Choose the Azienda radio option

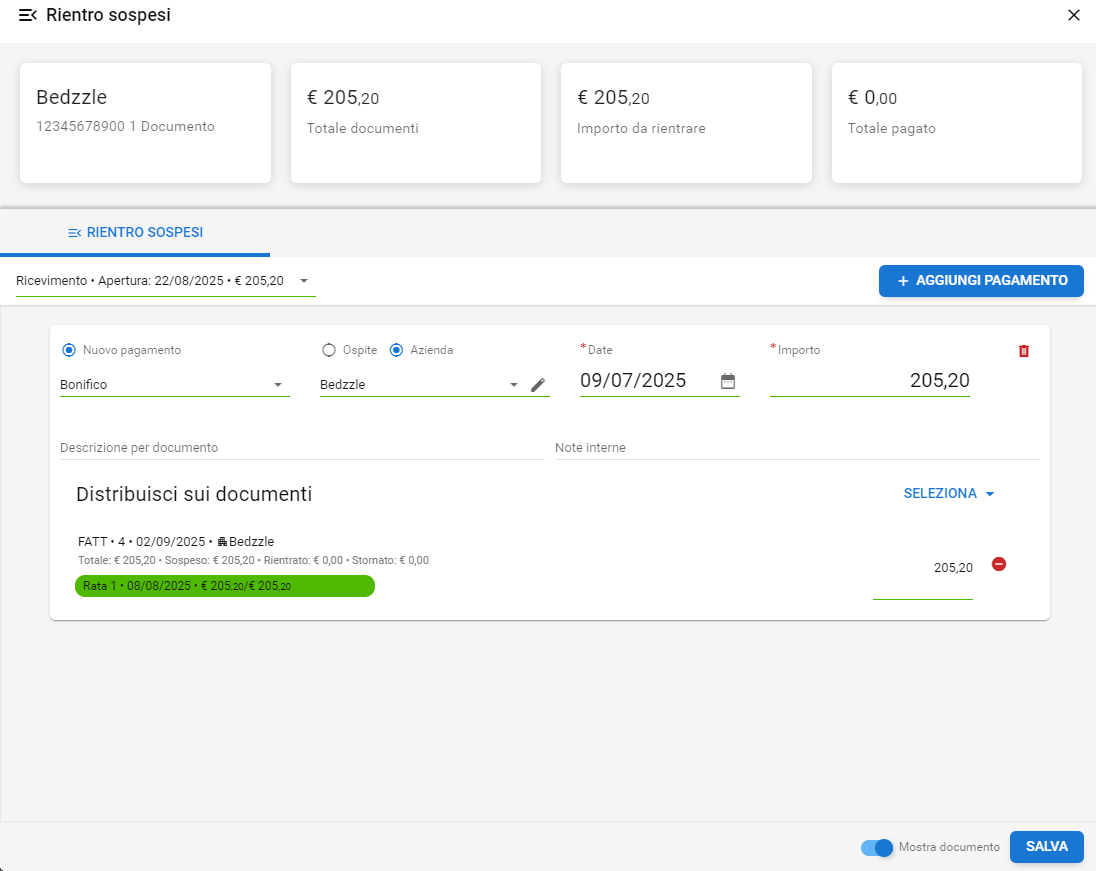point(396,350)
